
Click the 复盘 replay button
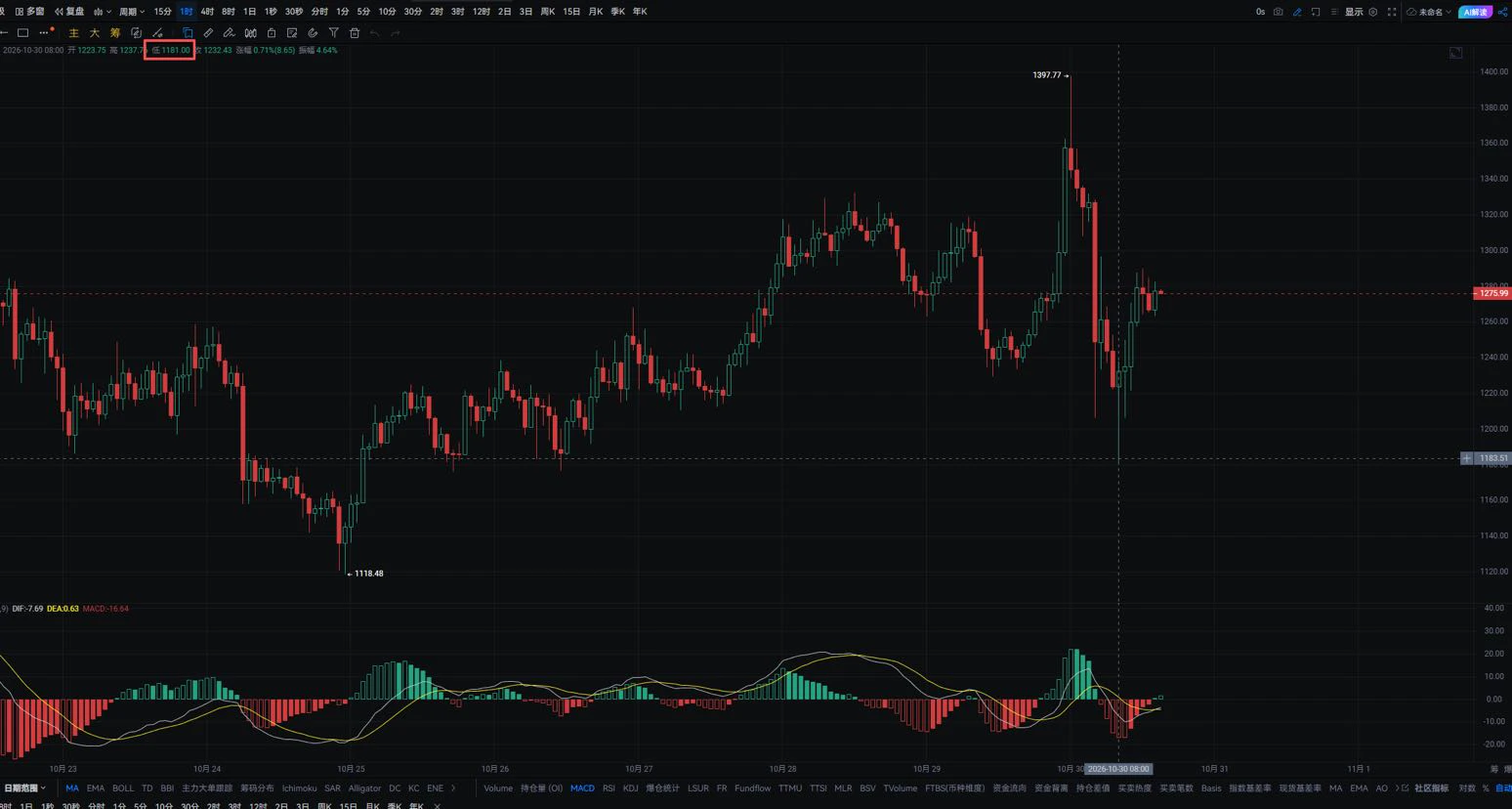[69, 12]
